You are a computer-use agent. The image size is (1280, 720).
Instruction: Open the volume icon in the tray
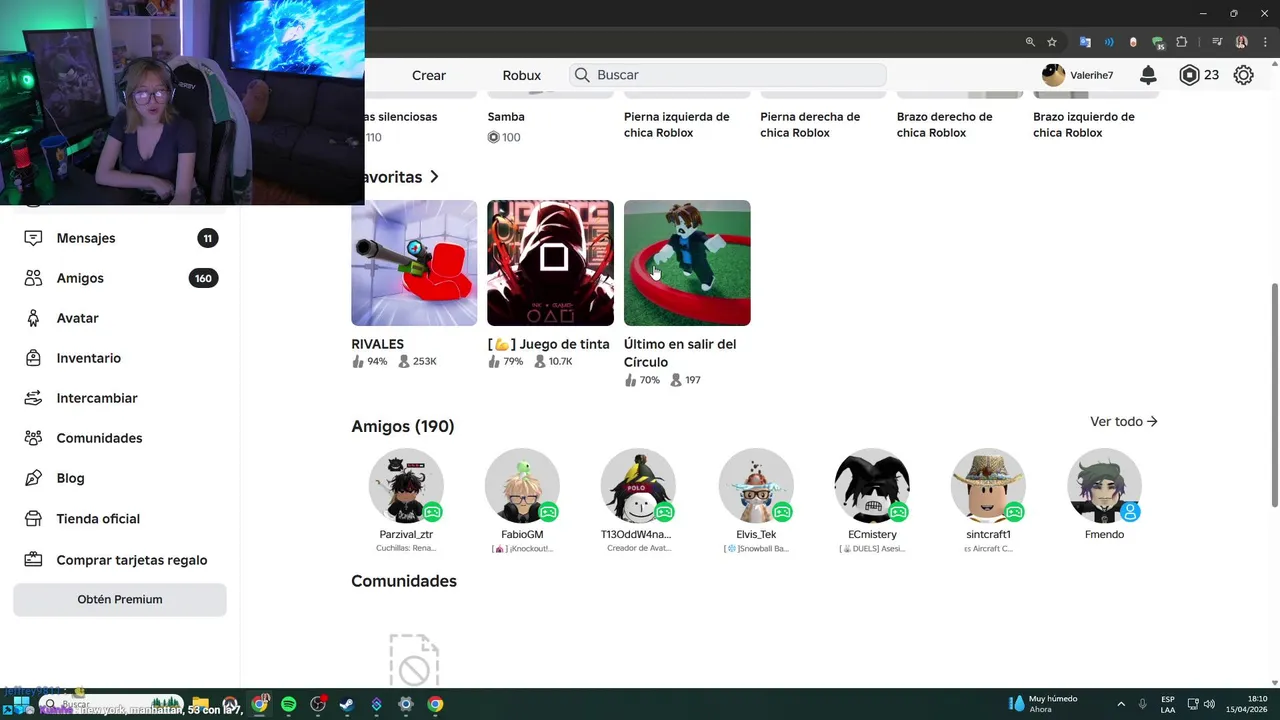coord(1209,704)
